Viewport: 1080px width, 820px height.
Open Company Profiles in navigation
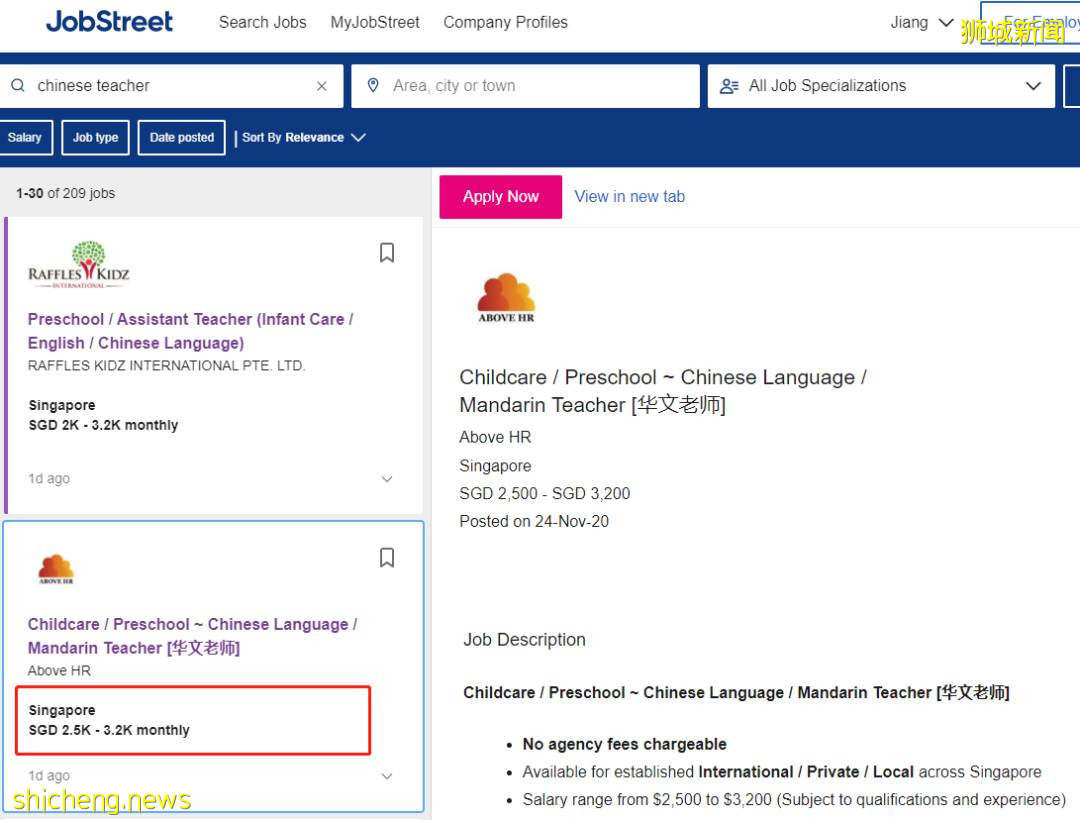click(505, 22)
